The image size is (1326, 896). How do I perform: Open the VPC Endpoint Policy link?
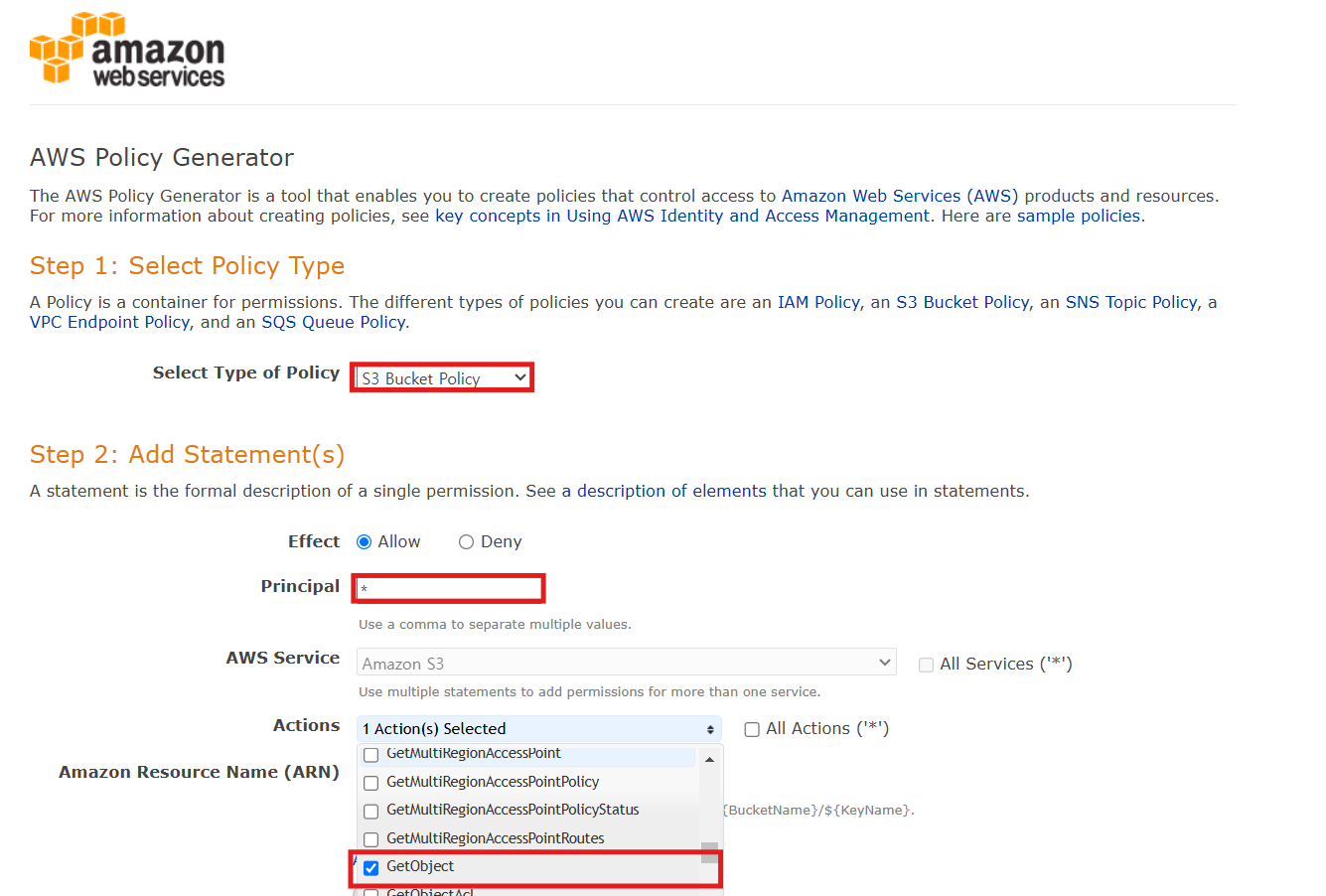tap(109, 322)
